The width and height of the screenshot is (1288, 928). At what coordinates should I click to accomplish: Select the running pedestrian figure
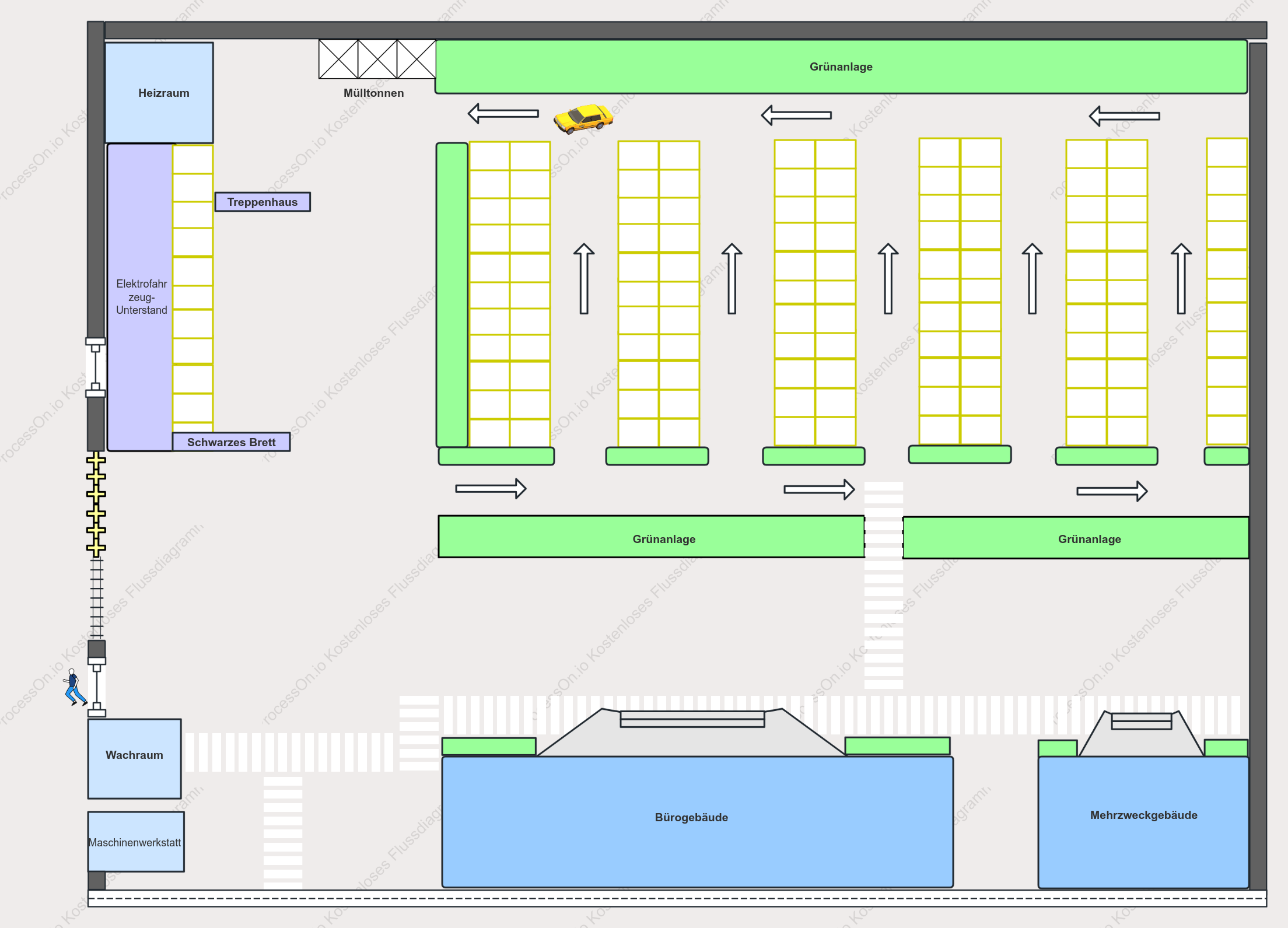(x=75, y=687)
